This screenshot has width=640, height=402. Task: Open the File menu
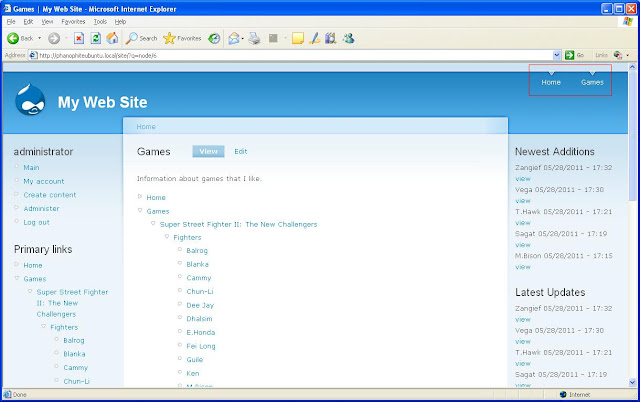11,22
